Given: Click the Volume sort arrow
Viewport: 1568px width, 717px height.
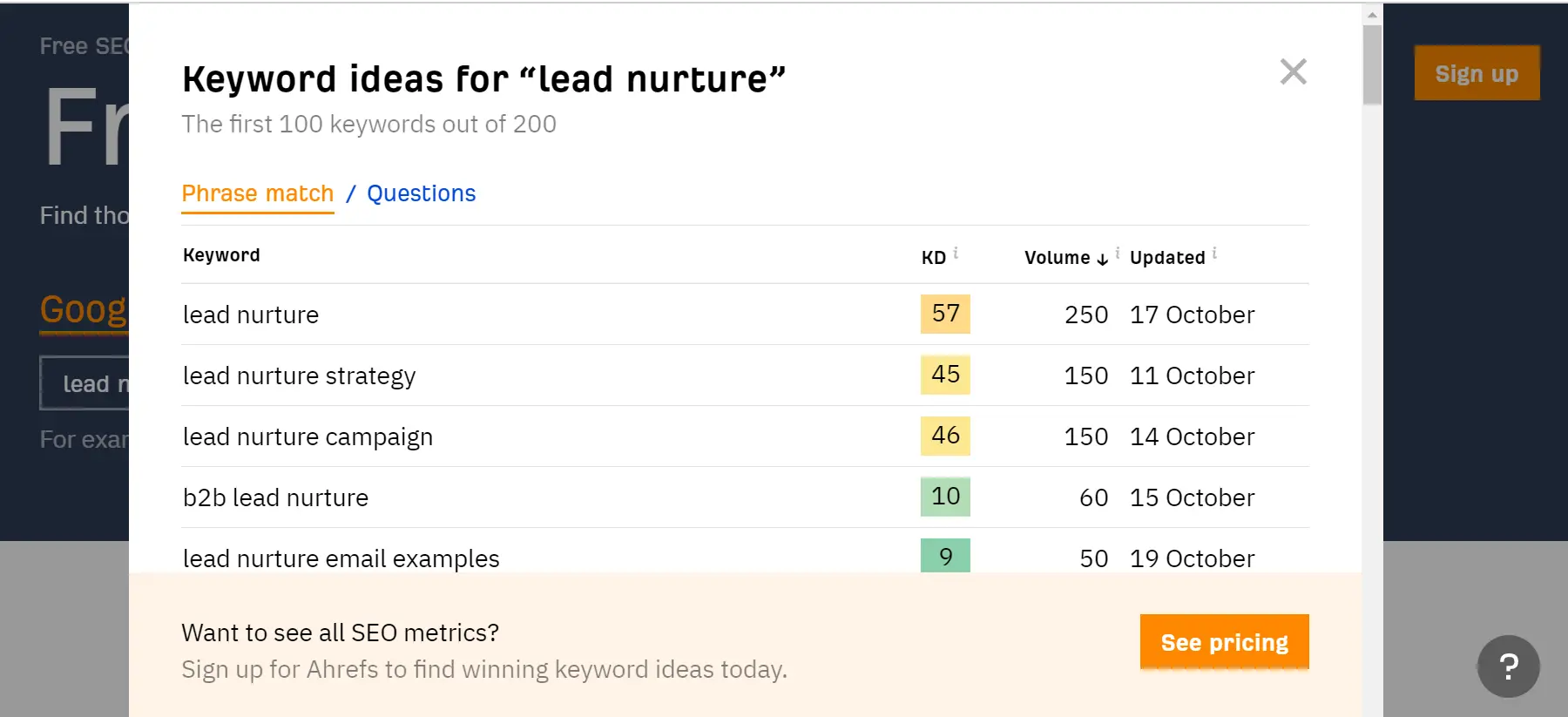Looking at the screenshot, I should click(1102, 259).
